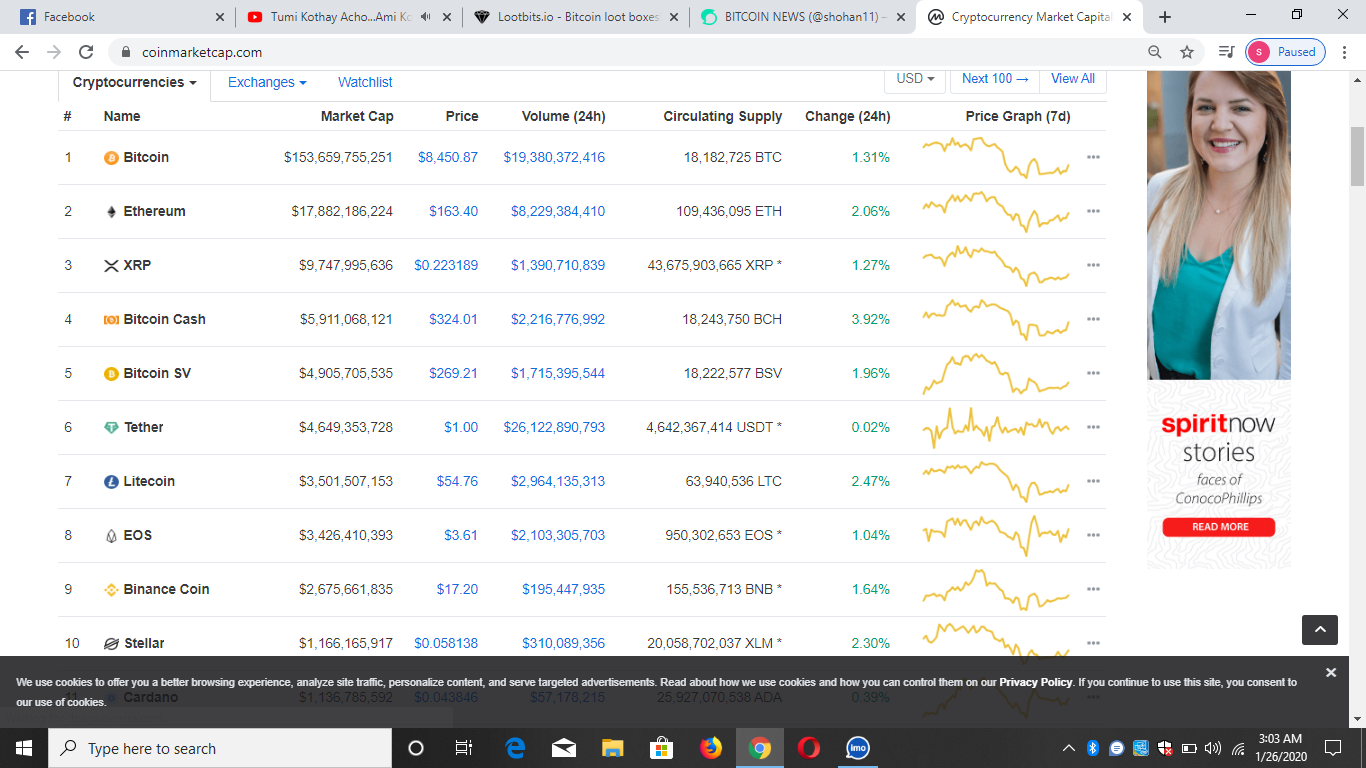Open the Paused profile button
The width and height of the screenshot is (1366, 768).
point(1285,52)
